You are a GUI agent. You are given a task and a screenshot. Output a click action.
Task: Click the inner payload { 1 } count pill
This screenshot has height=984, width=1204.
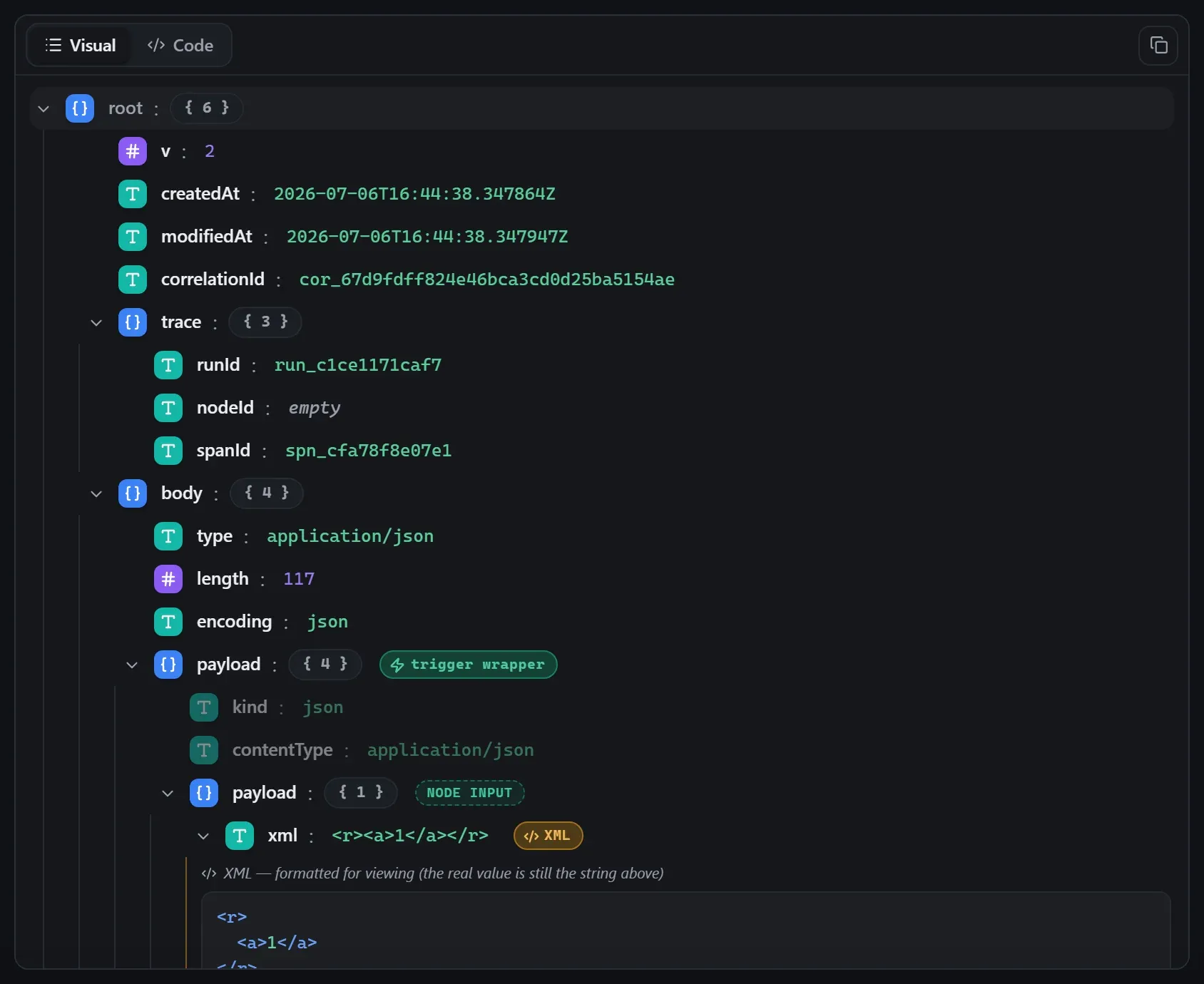coord(361,793)
